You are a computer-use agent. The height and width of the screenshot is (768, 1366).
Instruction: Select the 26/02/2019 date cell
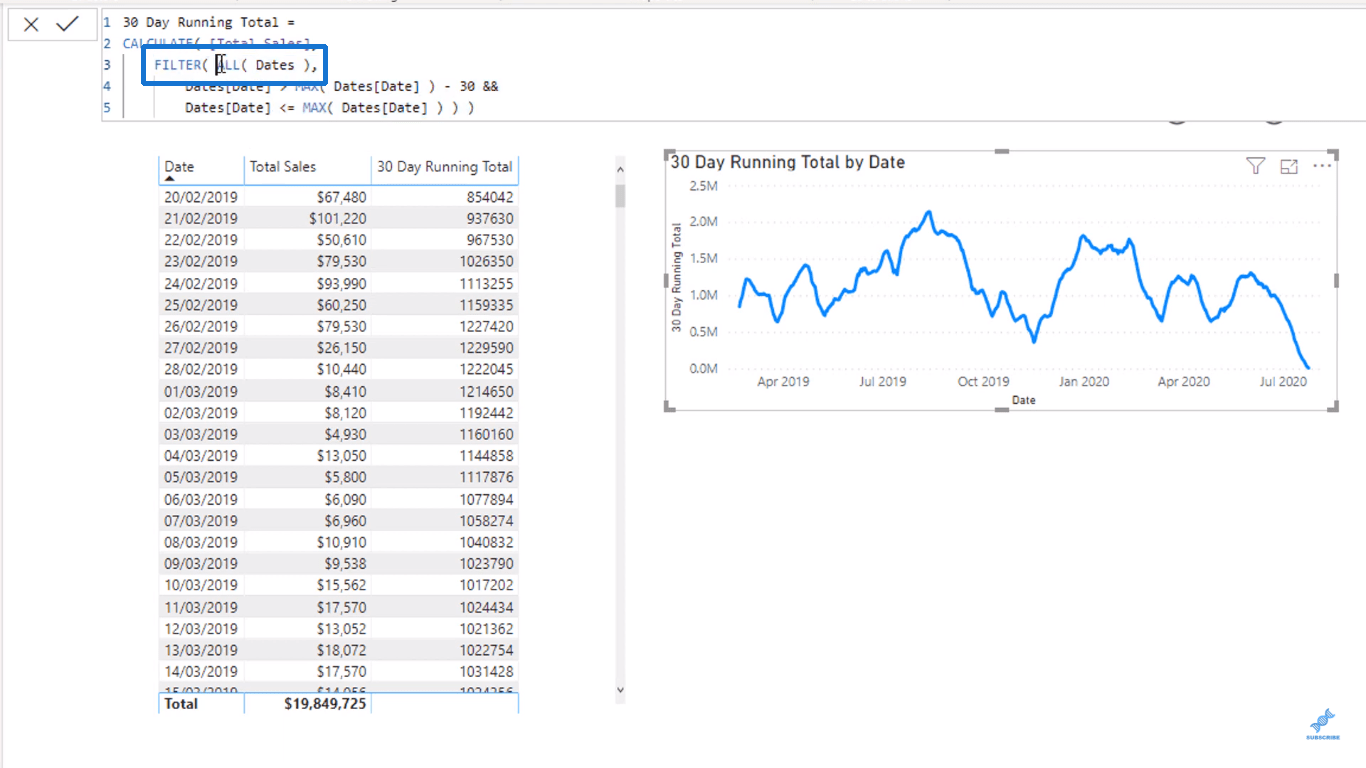[x=201, y=326]
